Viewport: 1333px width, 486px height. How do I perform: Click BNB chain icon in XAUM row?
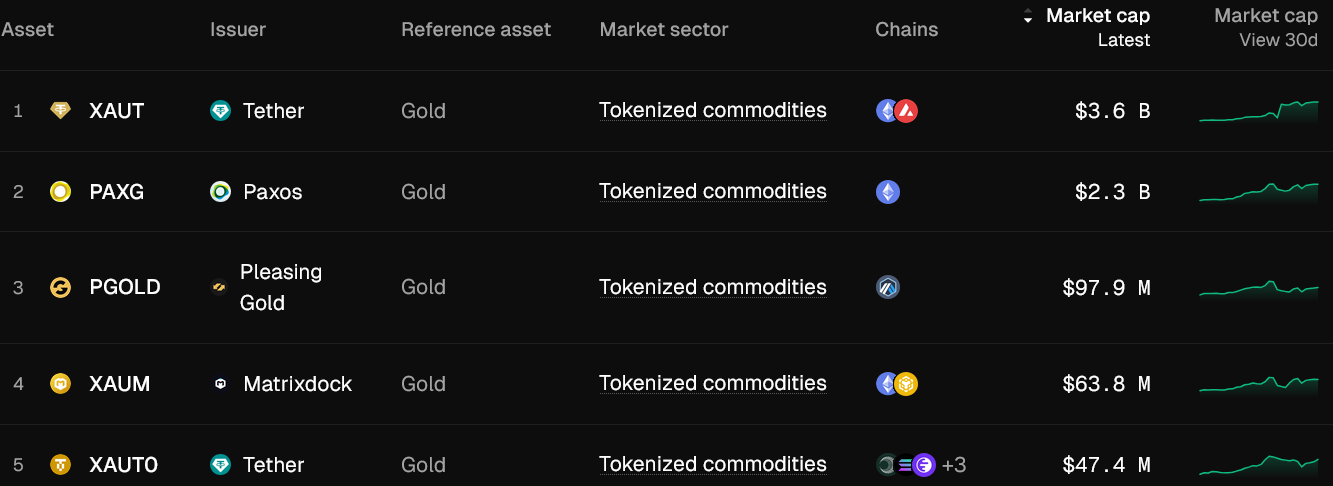[907, 384]
